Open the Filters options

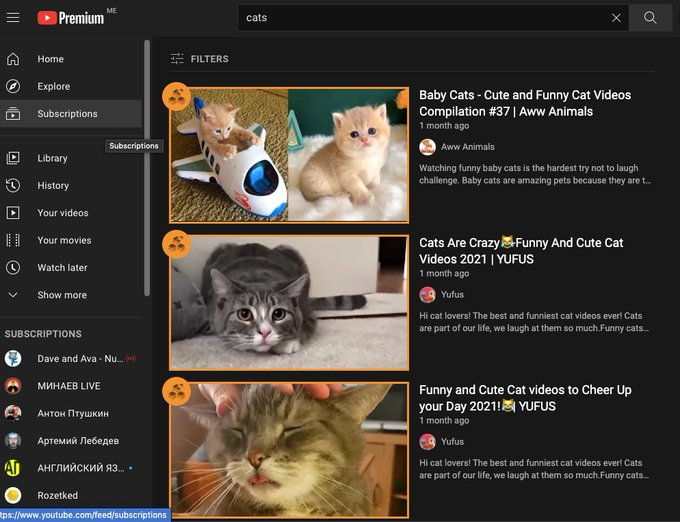[200, 59]
